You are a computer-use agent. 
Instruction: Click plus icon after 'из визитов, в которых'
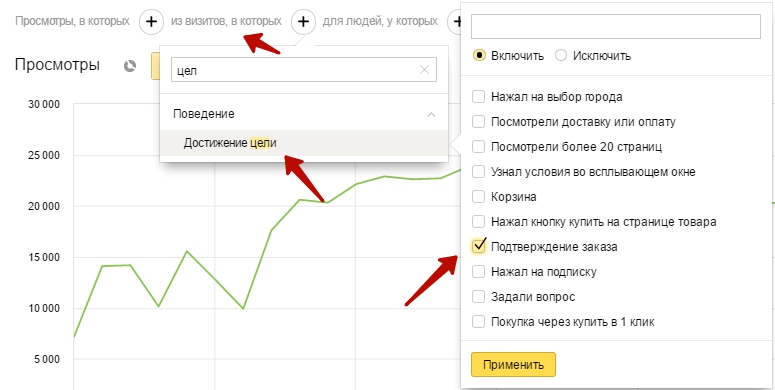[303, 22]
